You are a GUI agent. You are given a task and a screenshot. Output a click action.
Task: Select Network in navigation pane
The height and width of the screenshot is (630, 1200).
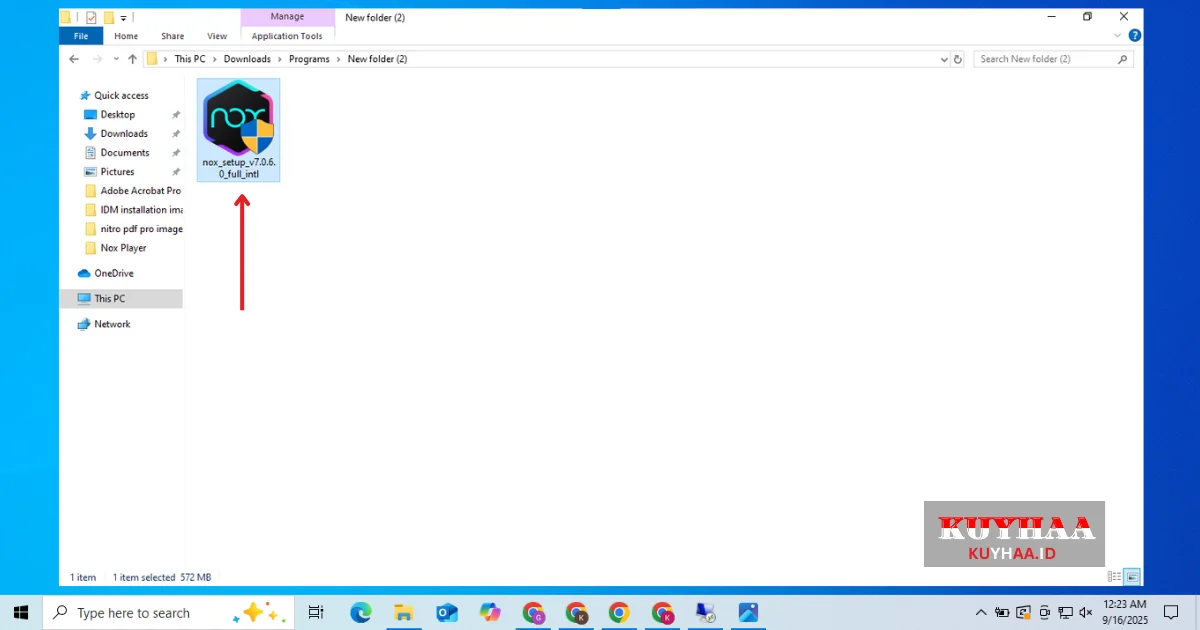click(112, 325)
